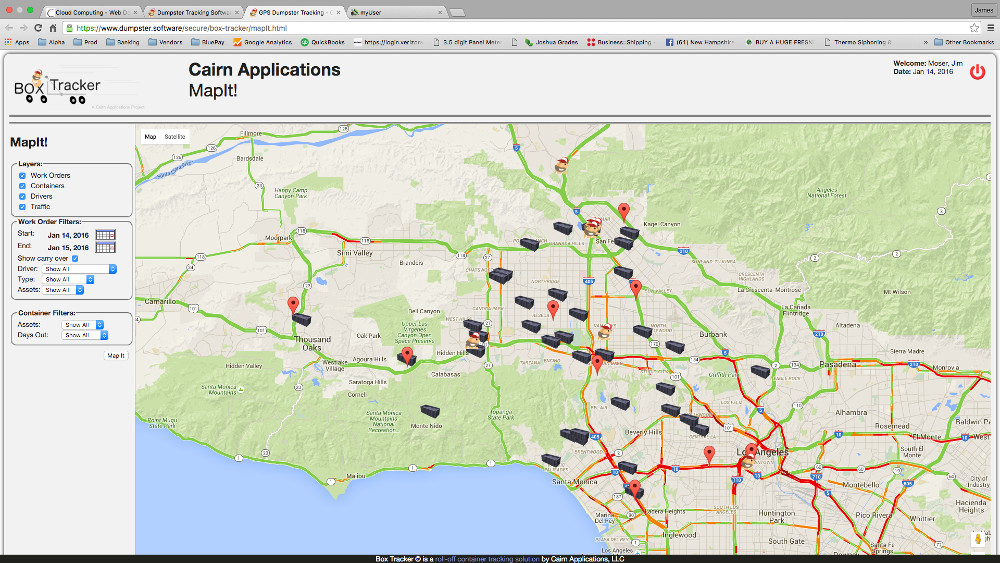
Task: Open the Google Analytics bookmark
Action: [x=263, y=42]
